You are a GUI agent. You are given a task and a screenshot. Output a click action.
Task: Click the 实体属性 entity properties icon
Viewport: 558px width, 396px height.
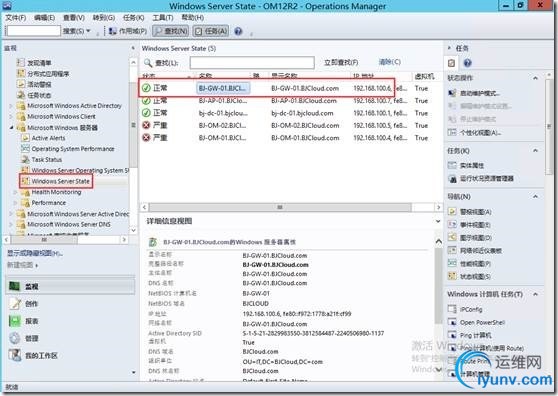[452, 165]
